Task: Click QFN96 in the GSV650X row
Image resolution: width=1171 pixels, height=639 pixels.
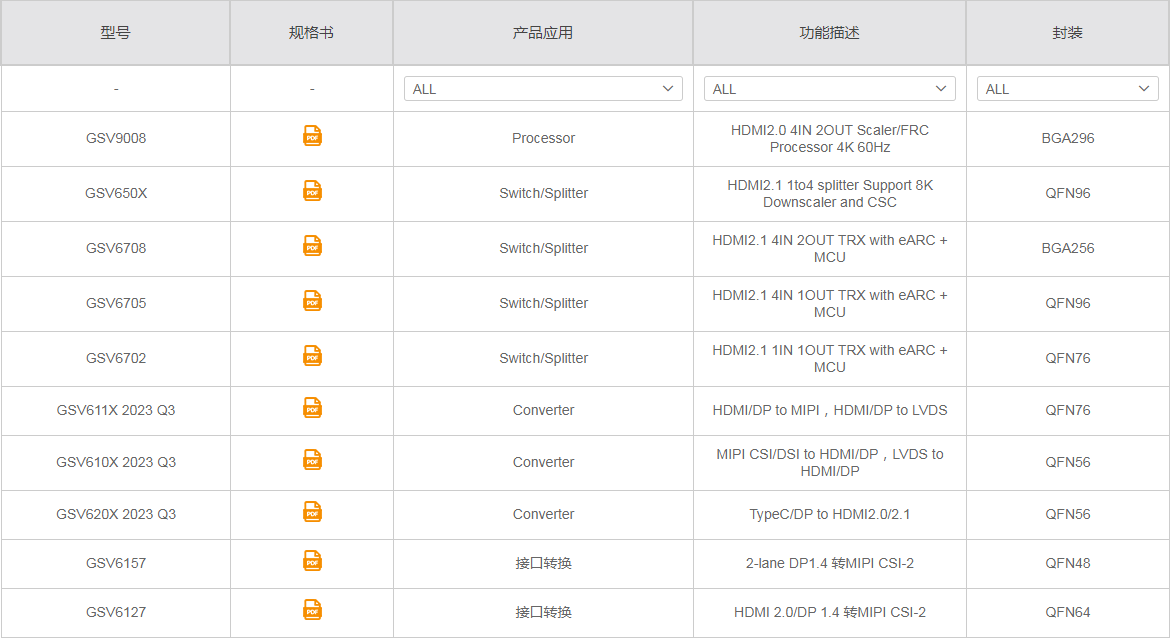Action: tap(1068, 193)
